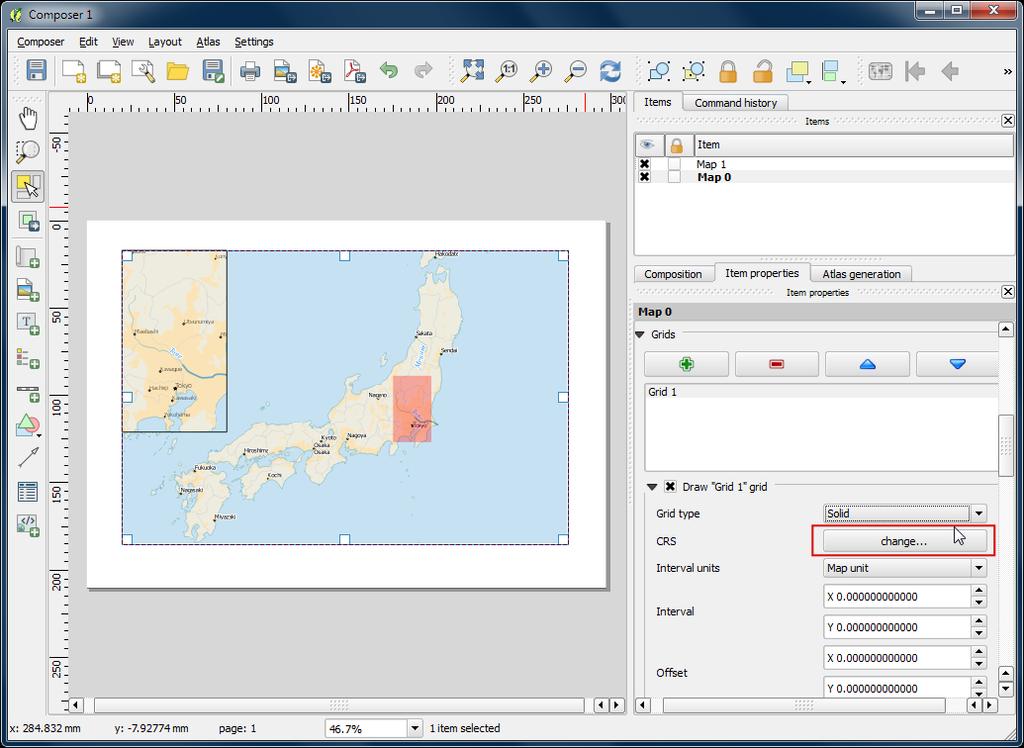Image resolution: width=1024 pixels, height=748 pixels.
Task: Click the Zoom out magnifier
Action: pyautogui.click(x=576, y=71)
